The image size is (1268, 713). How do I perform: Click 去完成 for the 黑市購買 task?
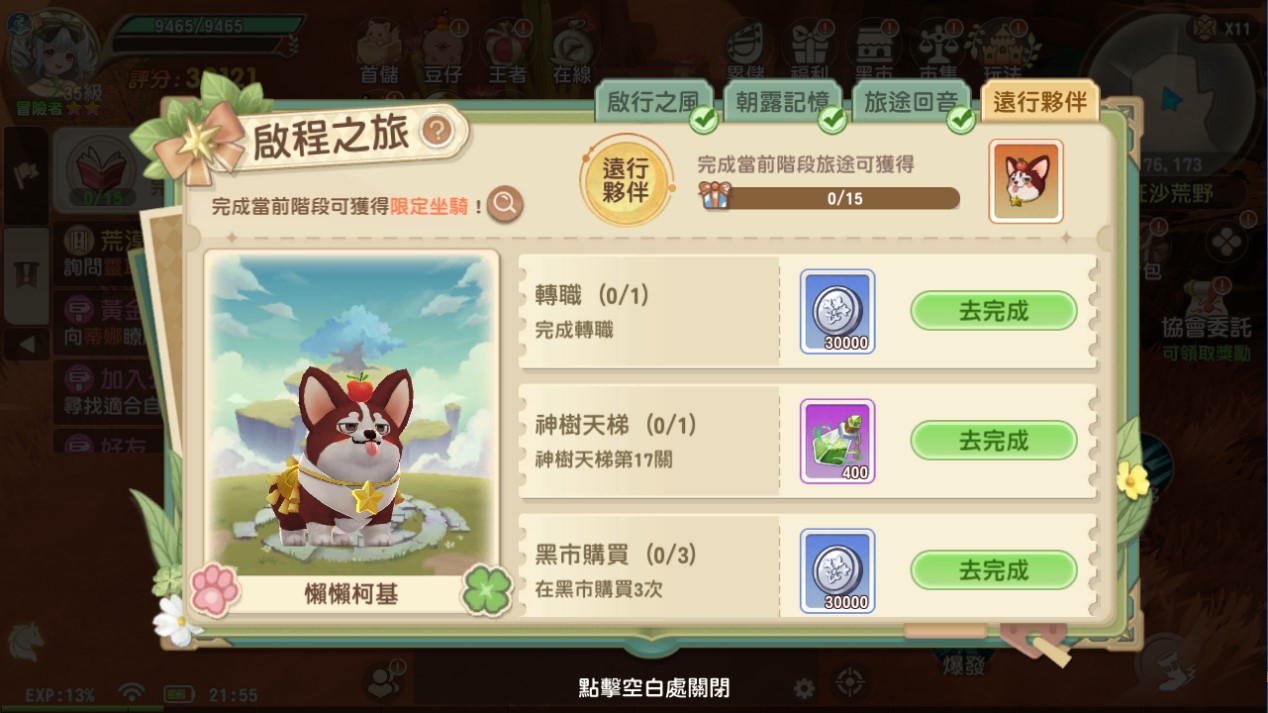tap(993, 570)
